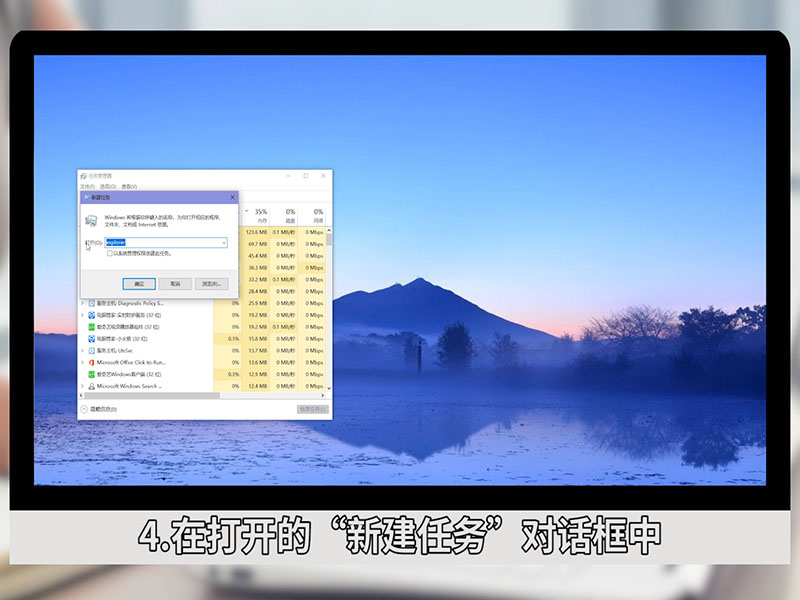Open the 文件(F) menu in Task Manager
800x600 pixels.
pos(87,187)
